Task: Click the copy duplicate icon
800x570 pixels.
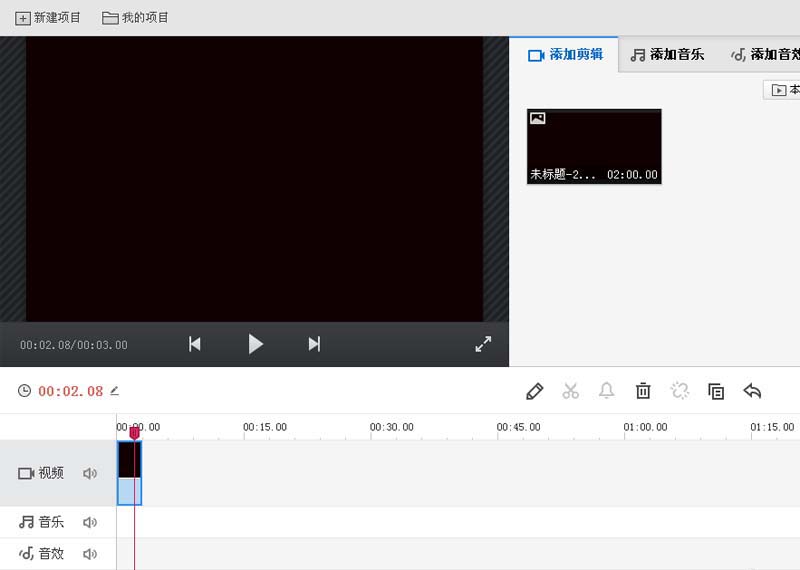Action: pyautogui.click(x=716, y=391)
